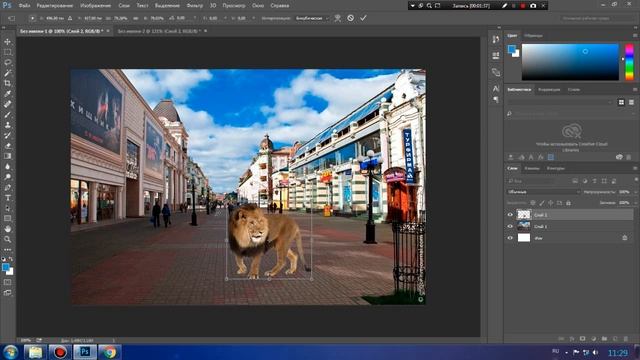The image size is (640, 360).
Task: Select the Path Selection tool
Action: 7,208
